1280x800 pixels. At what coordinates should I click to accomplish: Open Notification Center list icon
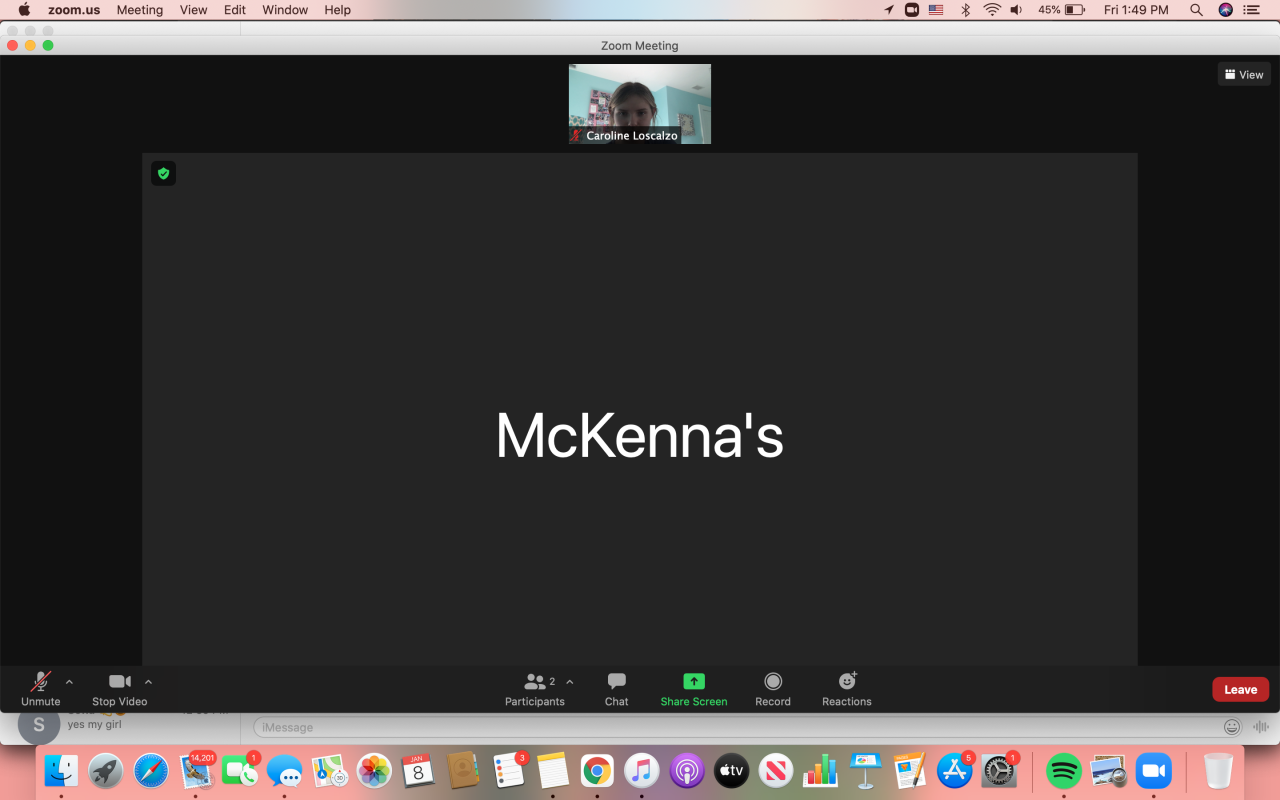(x=1252, y=10)
